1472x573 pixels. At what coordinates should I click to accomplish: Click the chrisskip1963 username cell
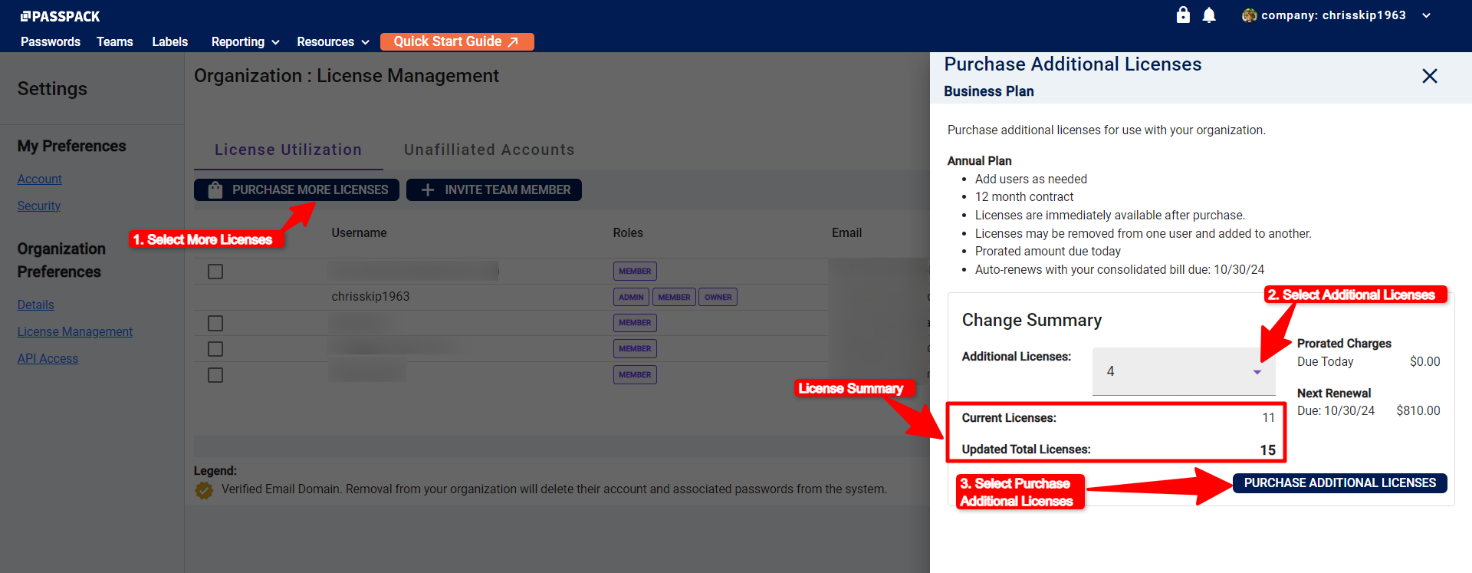[x=371, y=297]
